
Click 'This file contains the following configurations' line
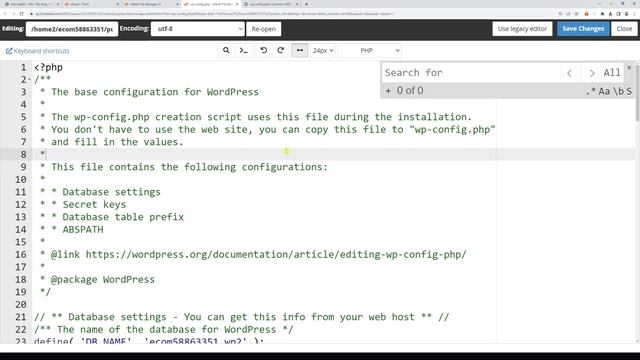click(x=189, y=167)
